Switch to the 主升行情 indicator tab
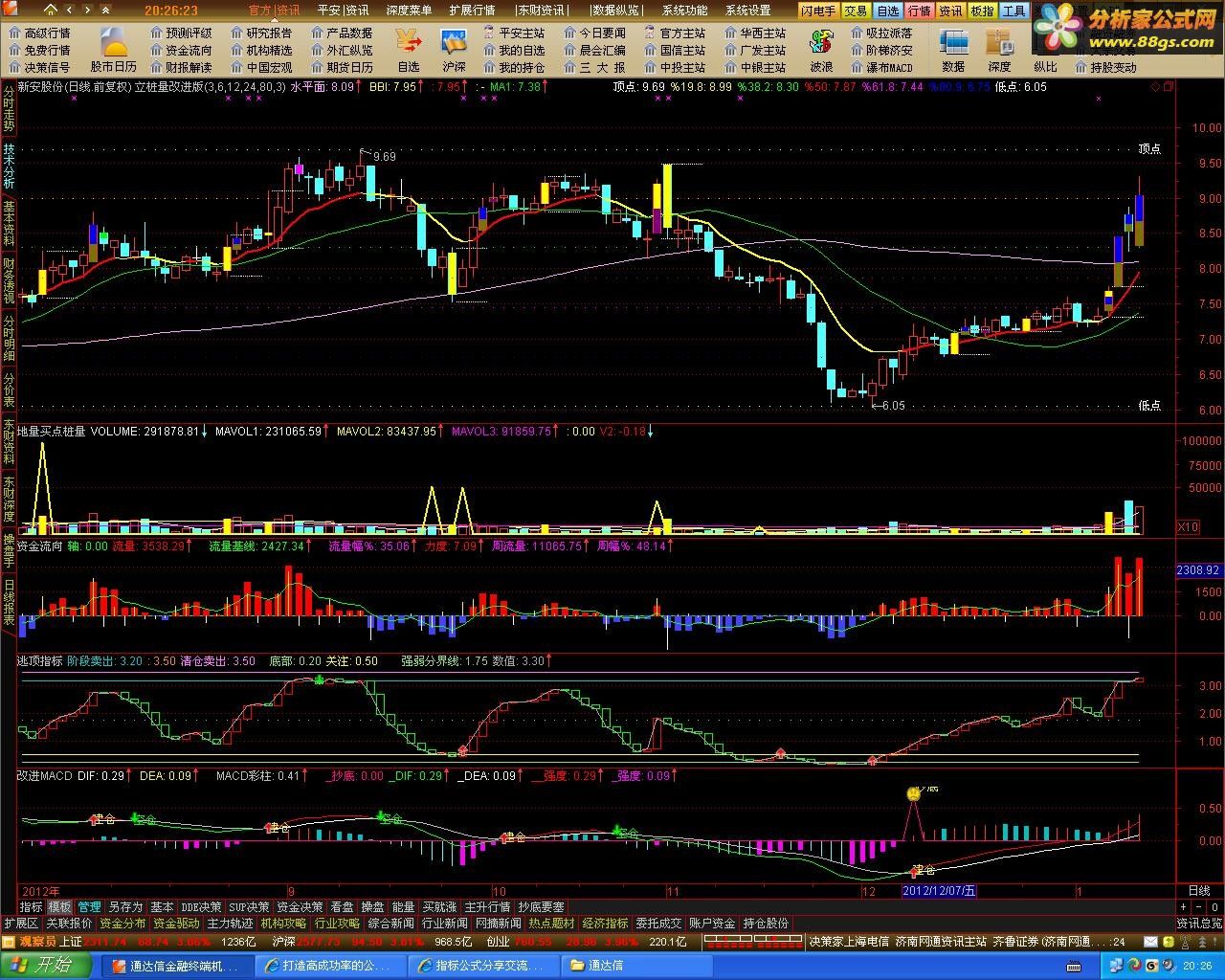This screenshot has height=980, width=1225. click(487, 906)
